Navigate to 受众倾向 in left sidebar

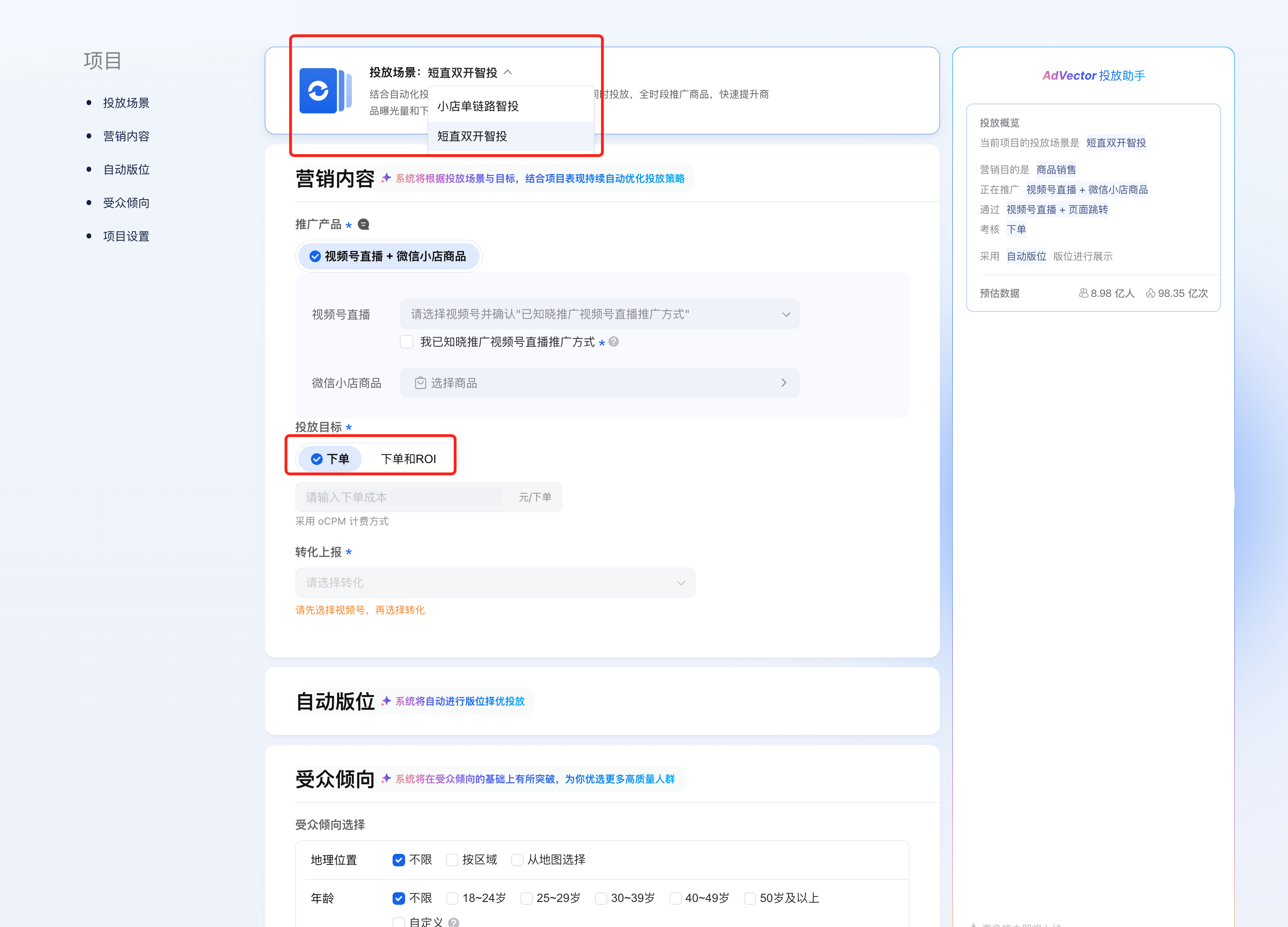[126, 203]
